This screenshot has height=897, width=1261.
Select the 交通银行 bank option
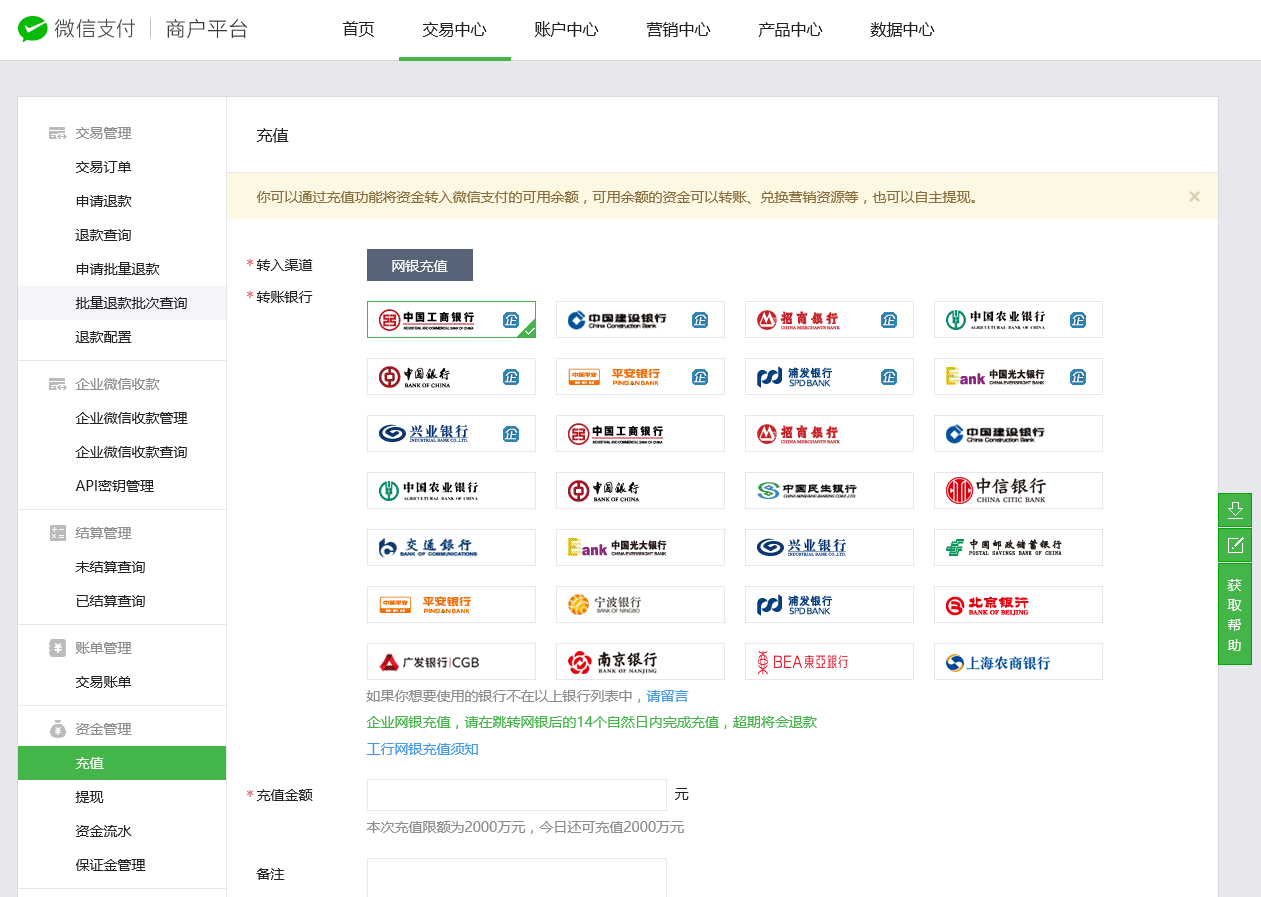pyautogui.click(x=451, y=548)
